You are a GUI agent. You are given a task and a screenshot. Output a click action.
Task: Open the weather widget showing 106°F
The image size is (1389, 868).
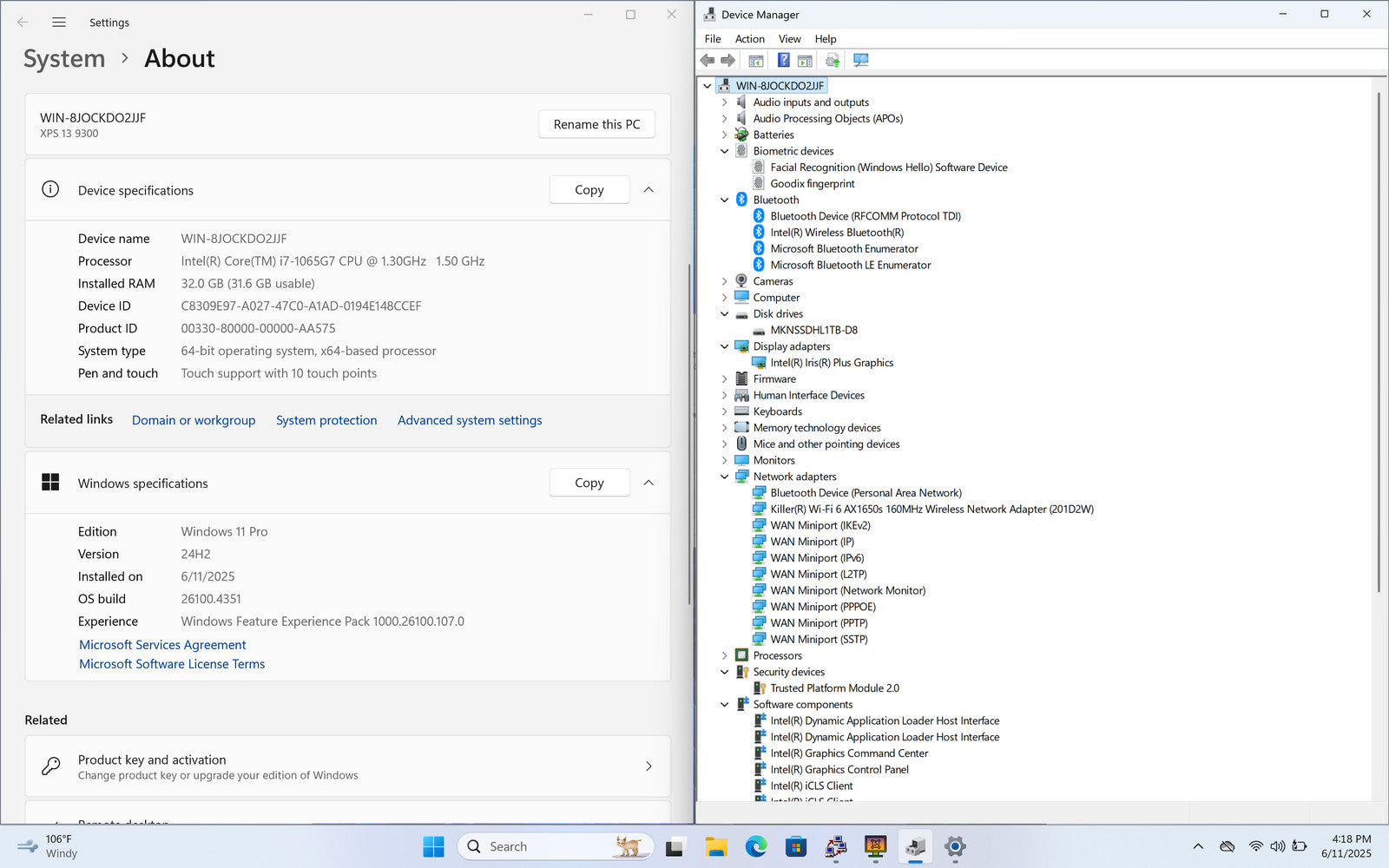[49, 846]
